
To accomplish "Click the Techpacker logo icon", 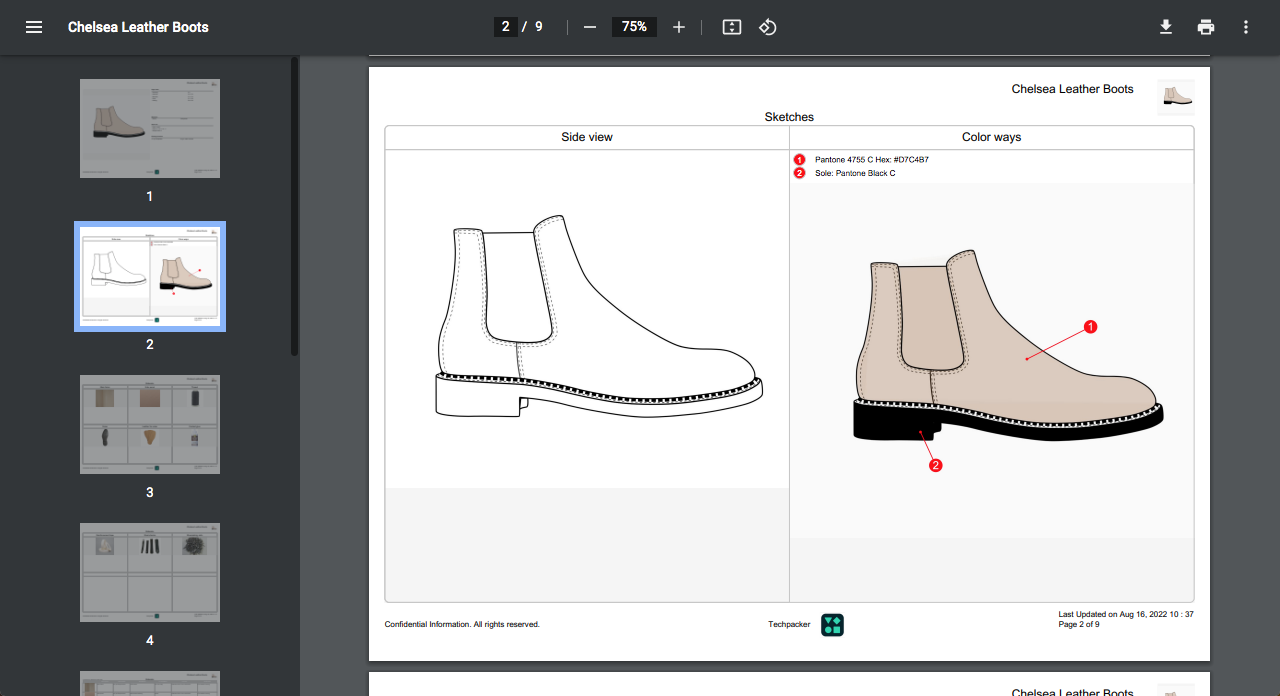I will (x=832, y=625).
